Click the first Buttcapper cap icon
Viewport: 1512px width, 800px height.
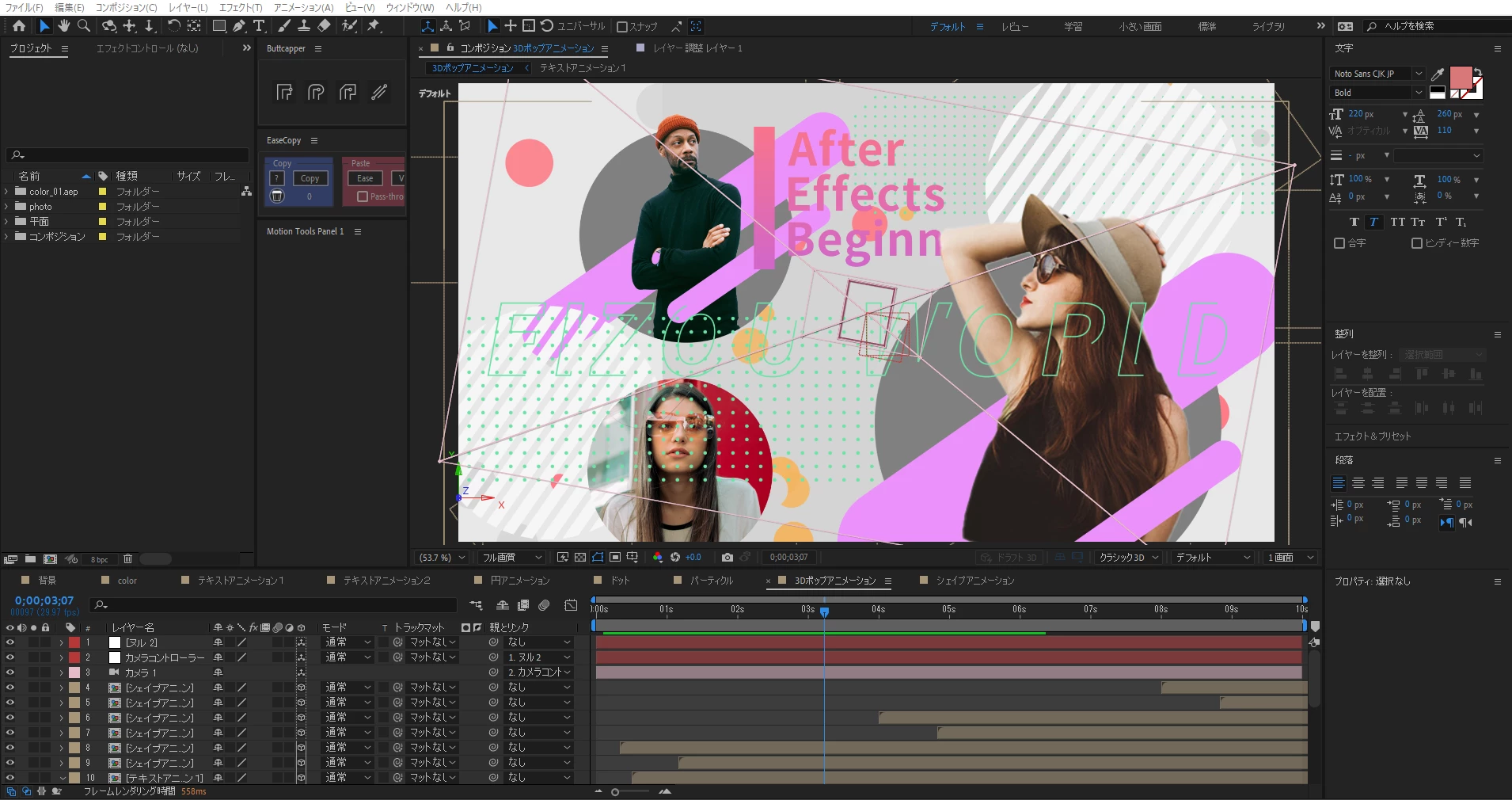(x=284, y=93)
